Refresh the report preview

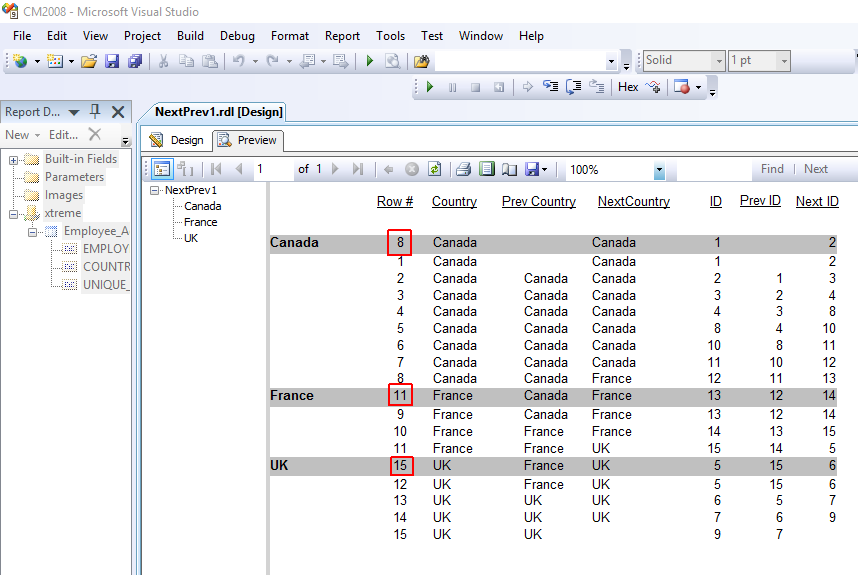(x=434, y=169)
